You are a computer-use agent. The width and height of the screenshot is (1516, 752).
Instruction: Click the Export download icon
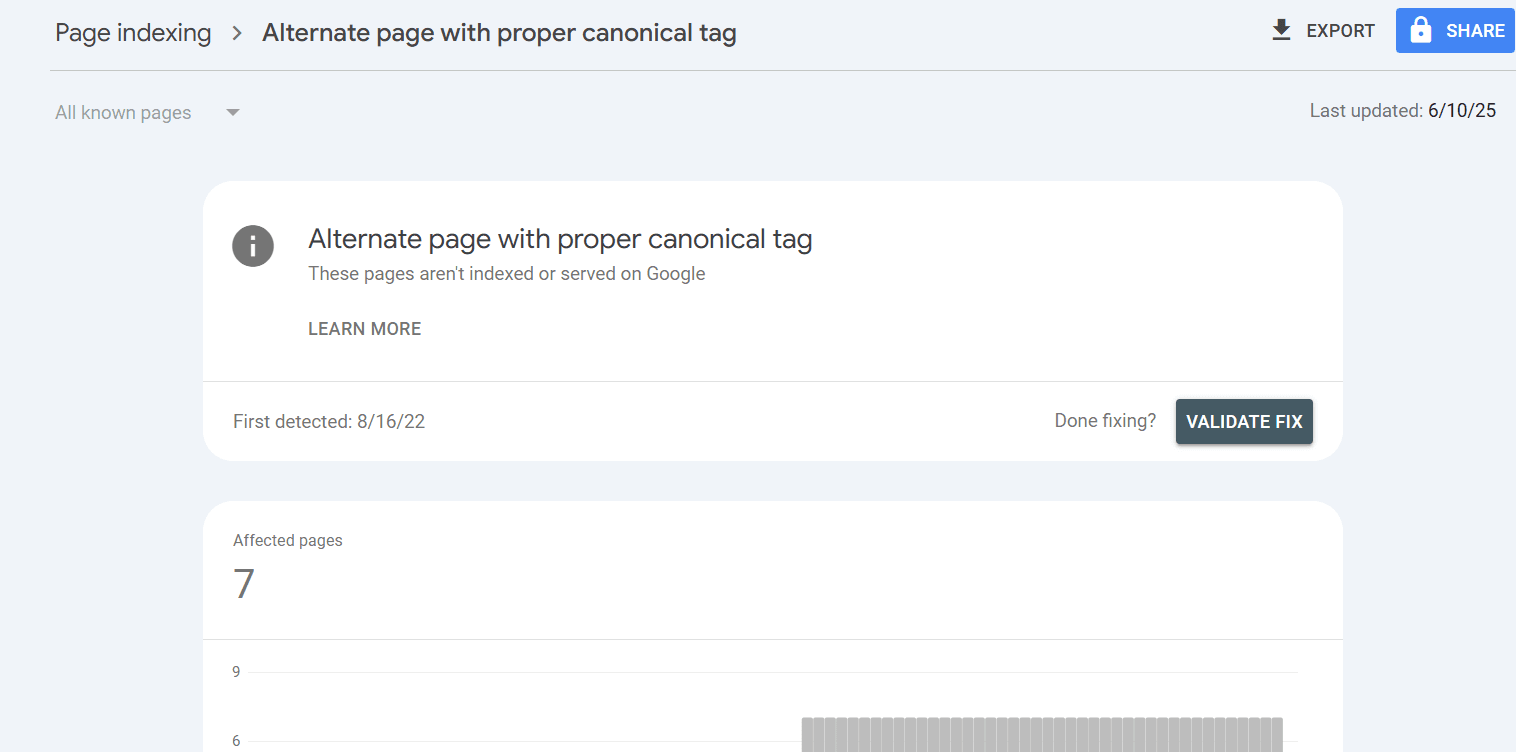click(1281, 30)
